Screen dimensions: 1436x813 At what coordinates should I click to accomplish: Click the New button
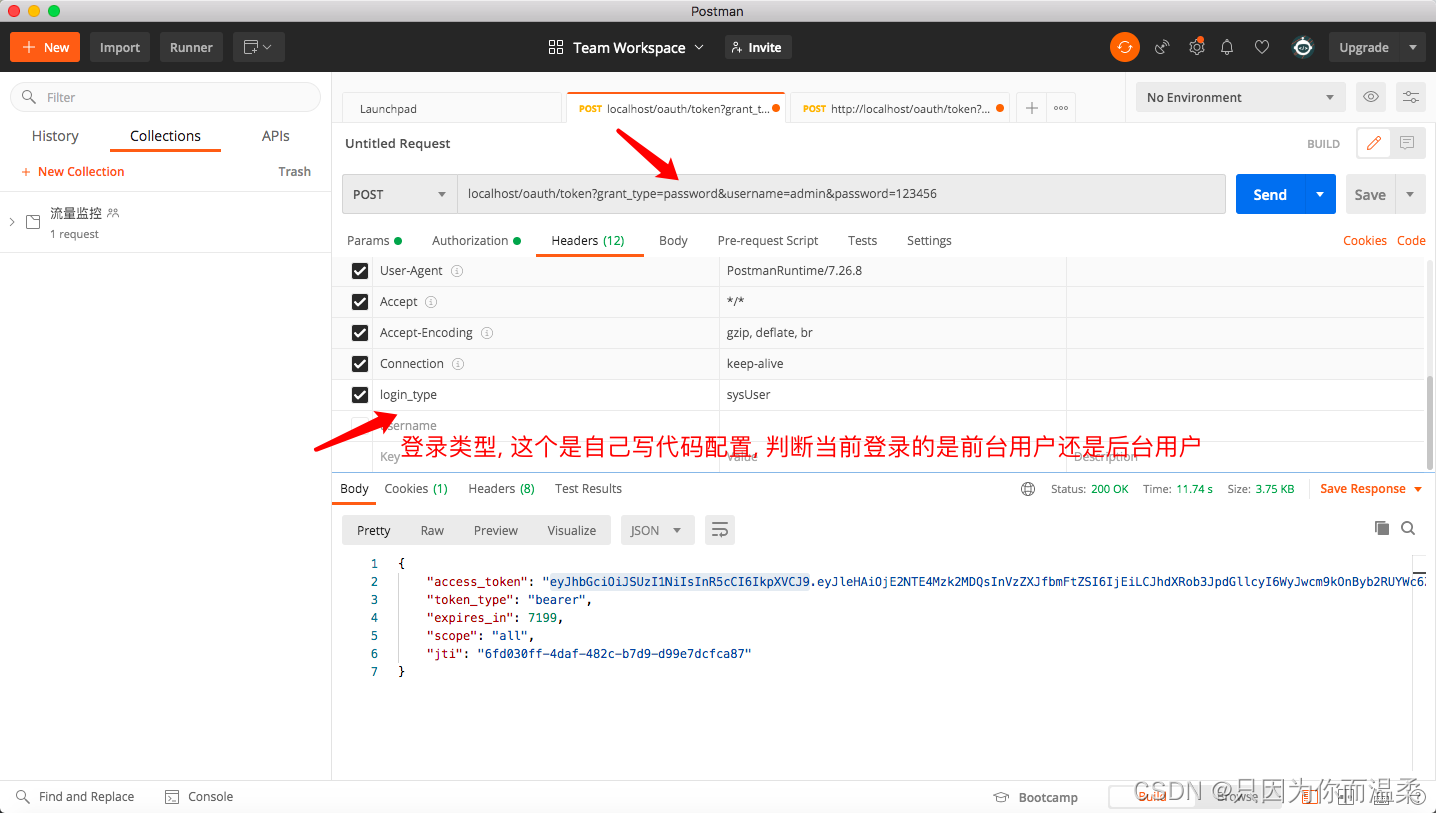46,47
